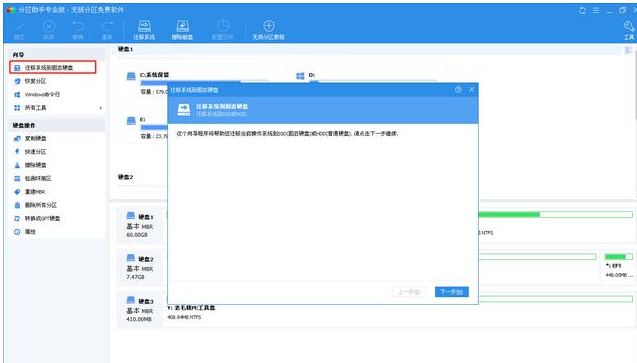Viewport: 637px width, 363px height.
Task: Click the blue 下一步 button in the dialog
Action: [451, 292]
